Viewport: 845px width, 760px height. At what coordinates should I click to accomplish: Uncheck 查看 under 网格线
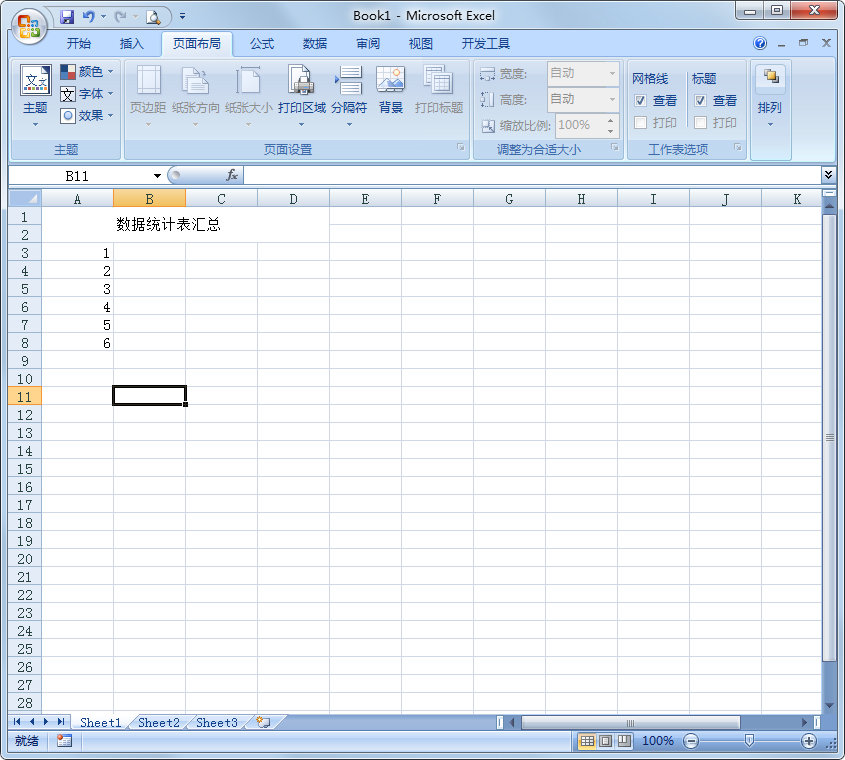click(640, 100)
